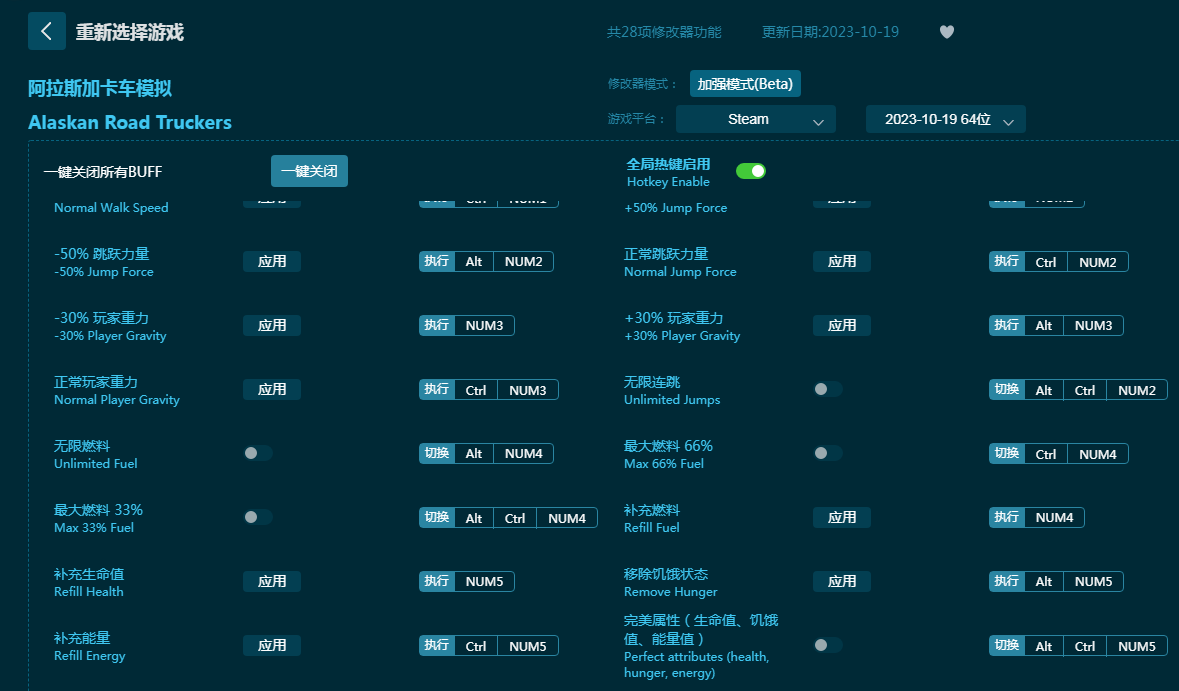
Task: Click NUM5 hotkey box for Refill Health
Action: [485, 581]
